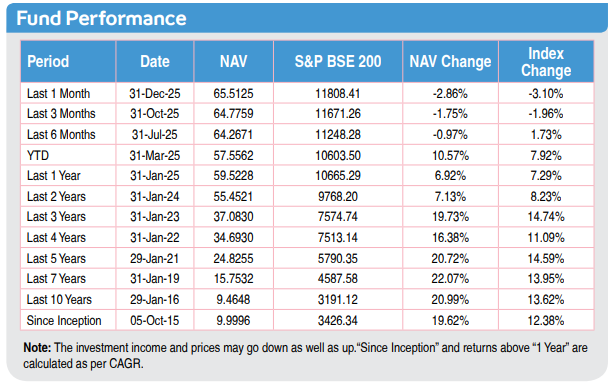Select the YTD row label
The height and width of the screenshot is (384, 611).
click(x=38, y=156)
